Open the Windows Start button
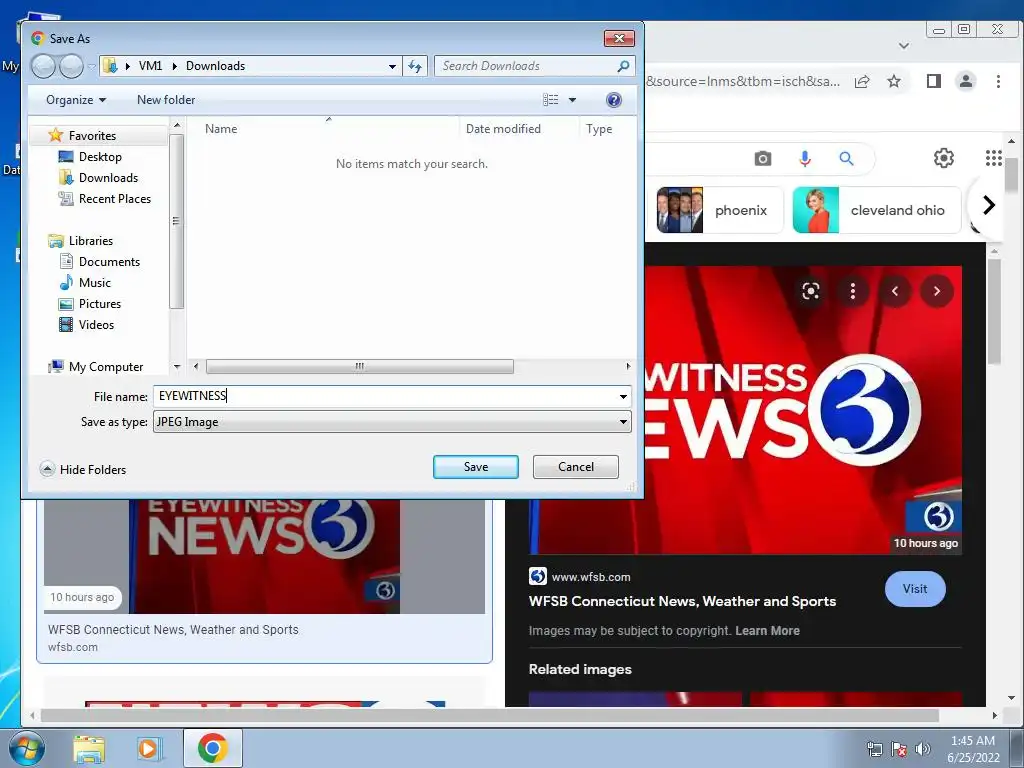This screenshot has height=768, width=1024. (25, 748)
